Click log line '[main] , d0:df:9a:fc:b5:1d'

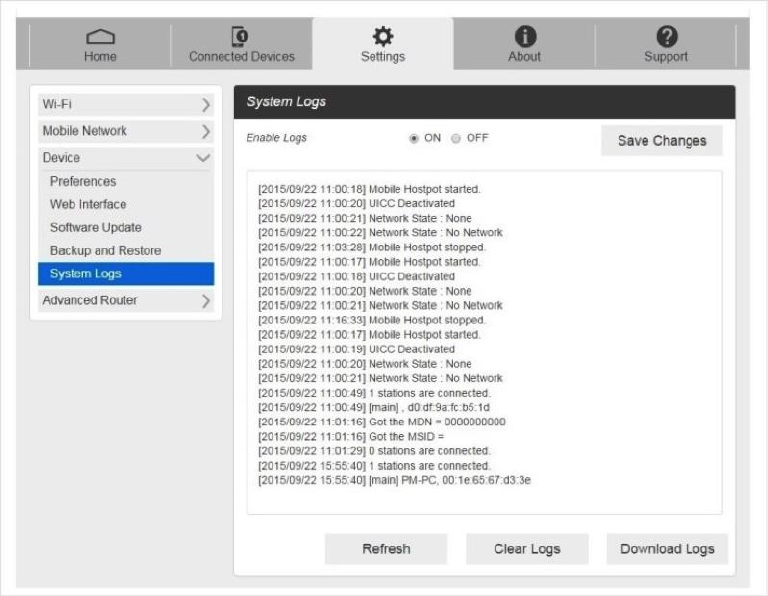tap(374, 407)
